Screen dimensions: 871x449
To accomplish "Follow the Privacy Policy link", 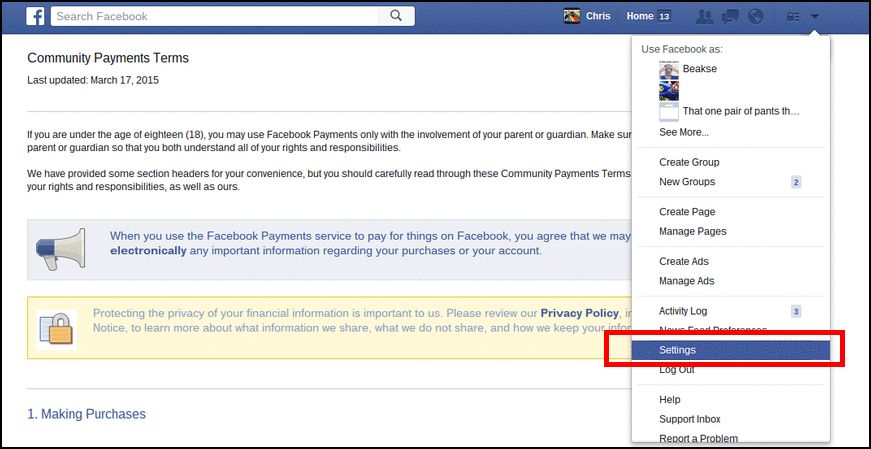I will [579, 313].
